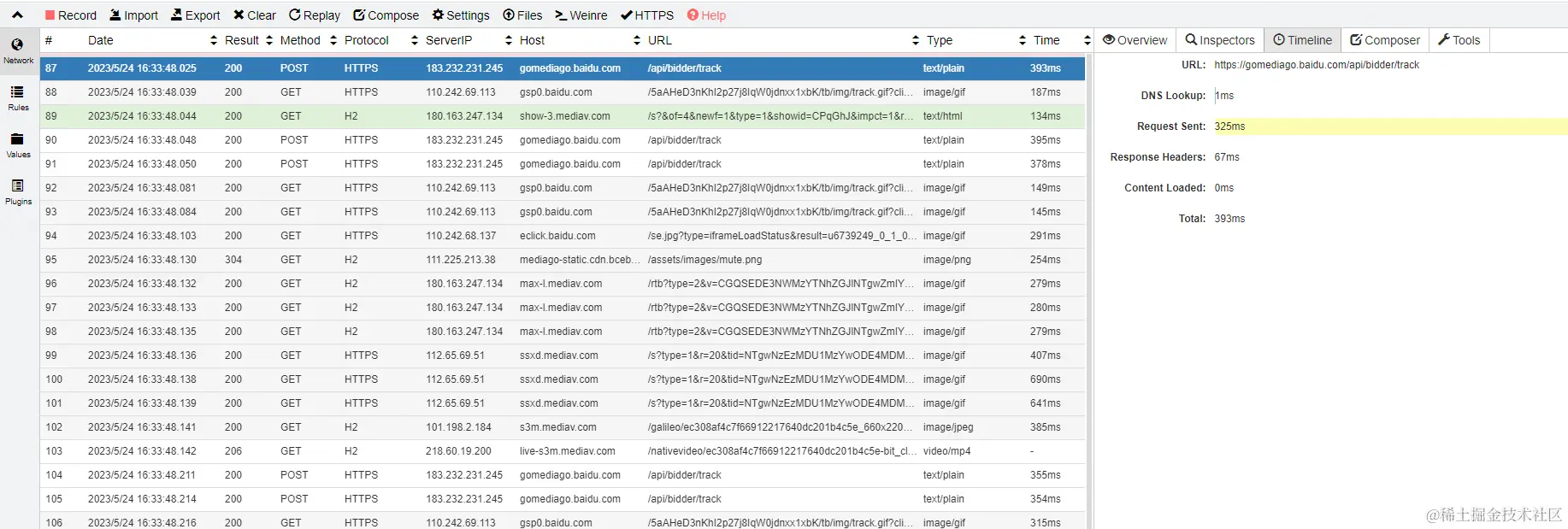
Task: Switch to the Overview tab
Action: [1135, 40]
